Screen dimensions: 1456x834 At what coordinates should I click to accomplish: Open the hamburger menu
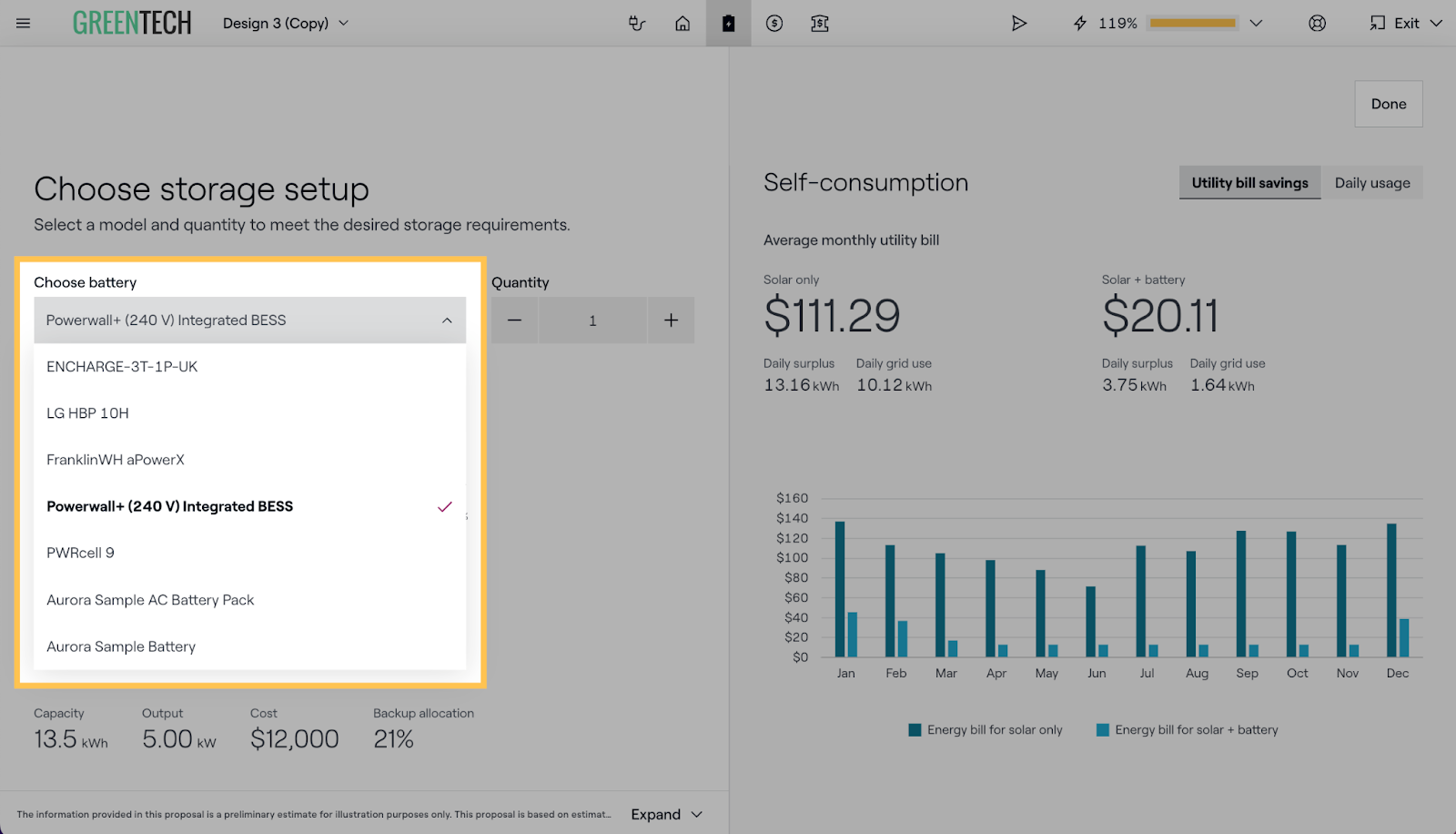pos(24,23)
